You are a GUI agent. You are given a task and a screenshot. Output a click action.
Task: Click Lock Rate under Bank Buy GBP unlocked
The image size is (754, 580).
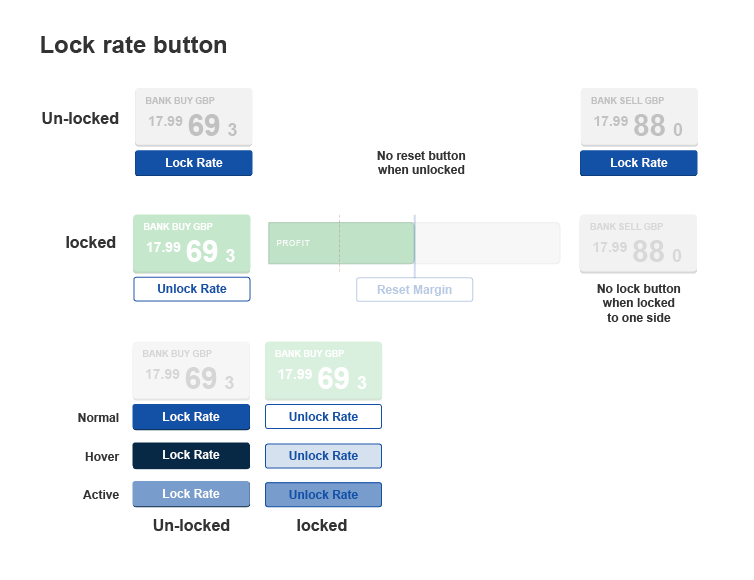[193, 163]
